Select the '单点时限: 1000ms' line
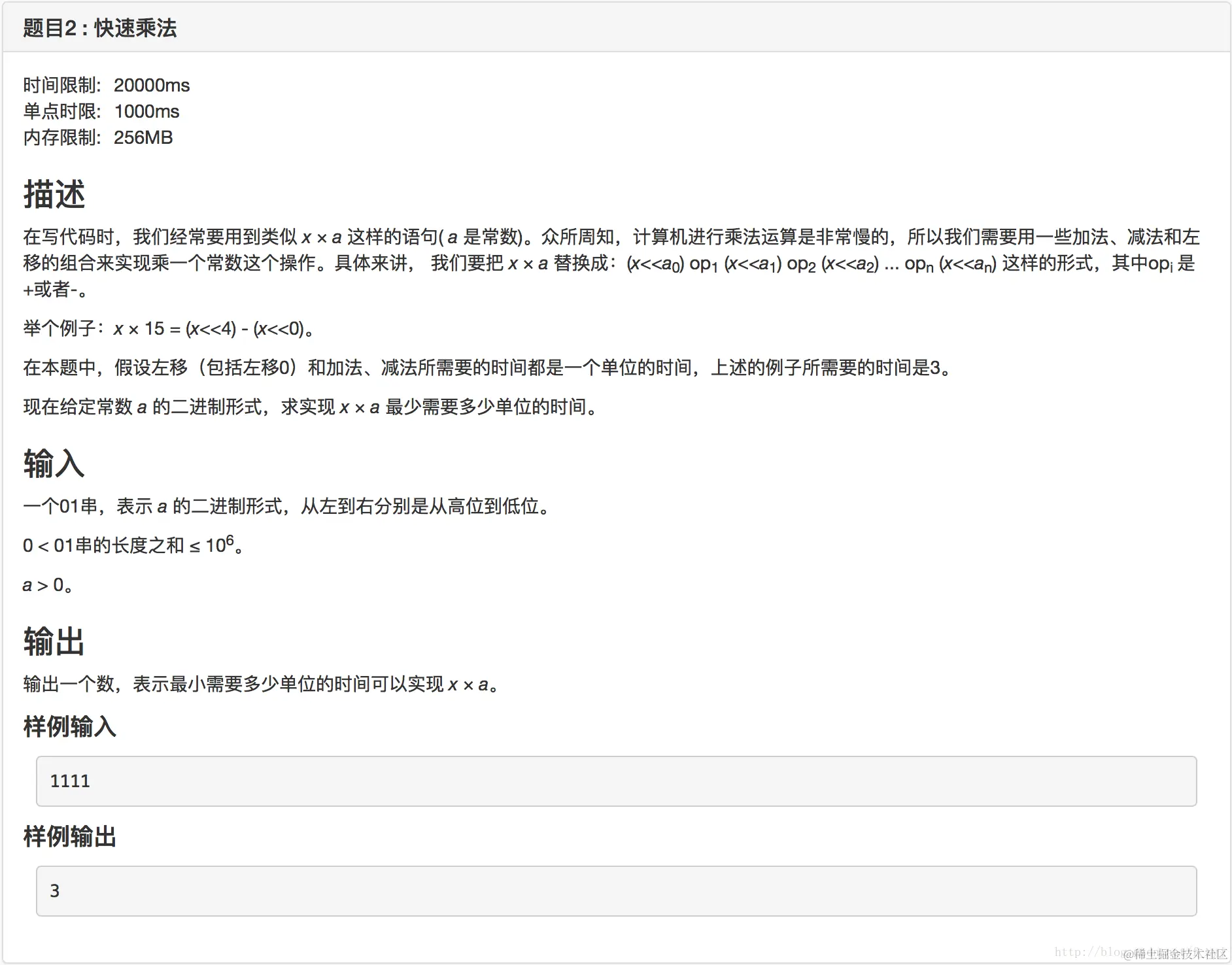This screenshot has width=1232, height=965. click(x=101, y=111)
